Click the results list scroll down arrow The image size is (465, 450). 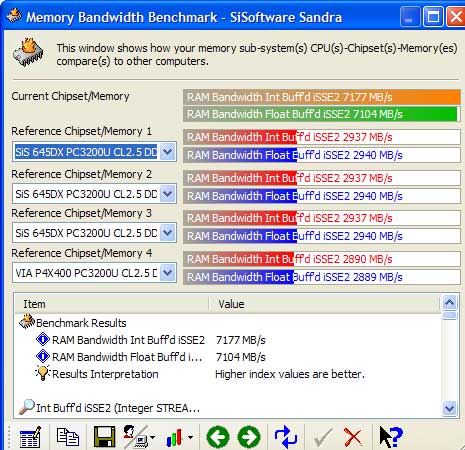point(449,408)
